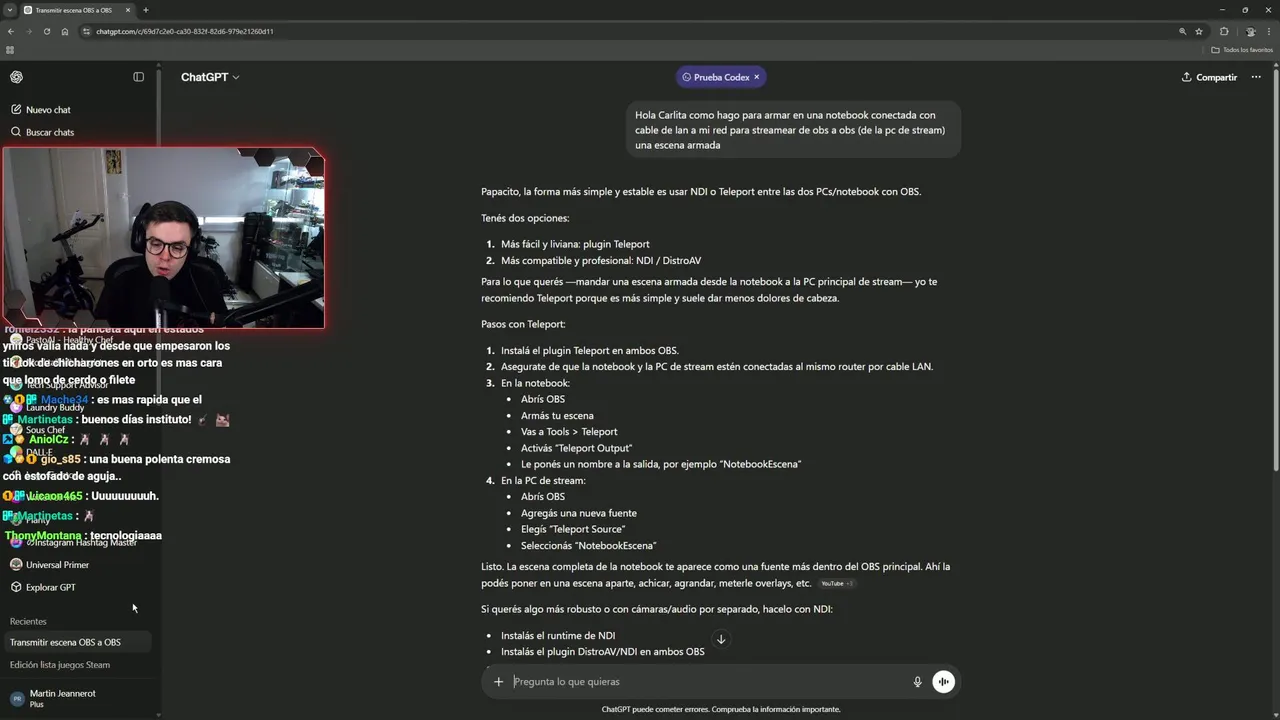Click the webcam overlay video
This screenshot has width=1280, height=720.
[x=164, y=238]
